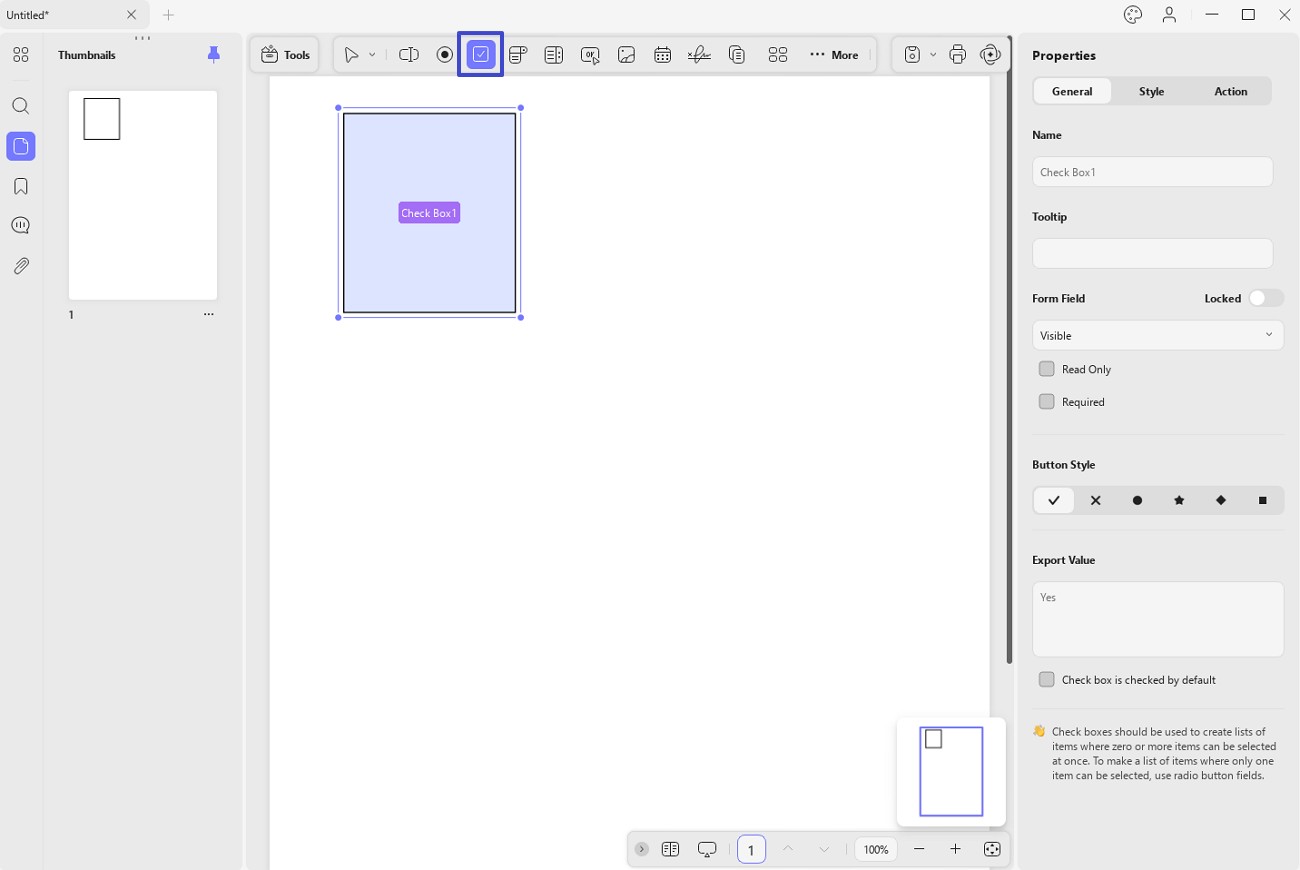Expand the selection cursor tool dropdown arrow
Viewport: 1300px width, 870px height.
(x=372, y=55)
